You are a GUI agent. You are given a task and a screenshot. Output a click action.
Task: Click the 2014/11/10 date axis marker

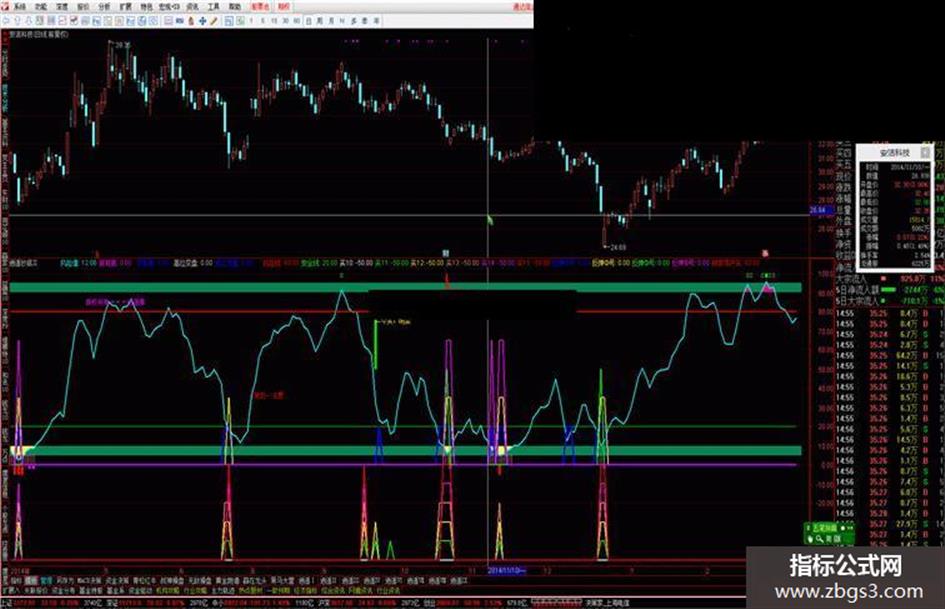506,570
